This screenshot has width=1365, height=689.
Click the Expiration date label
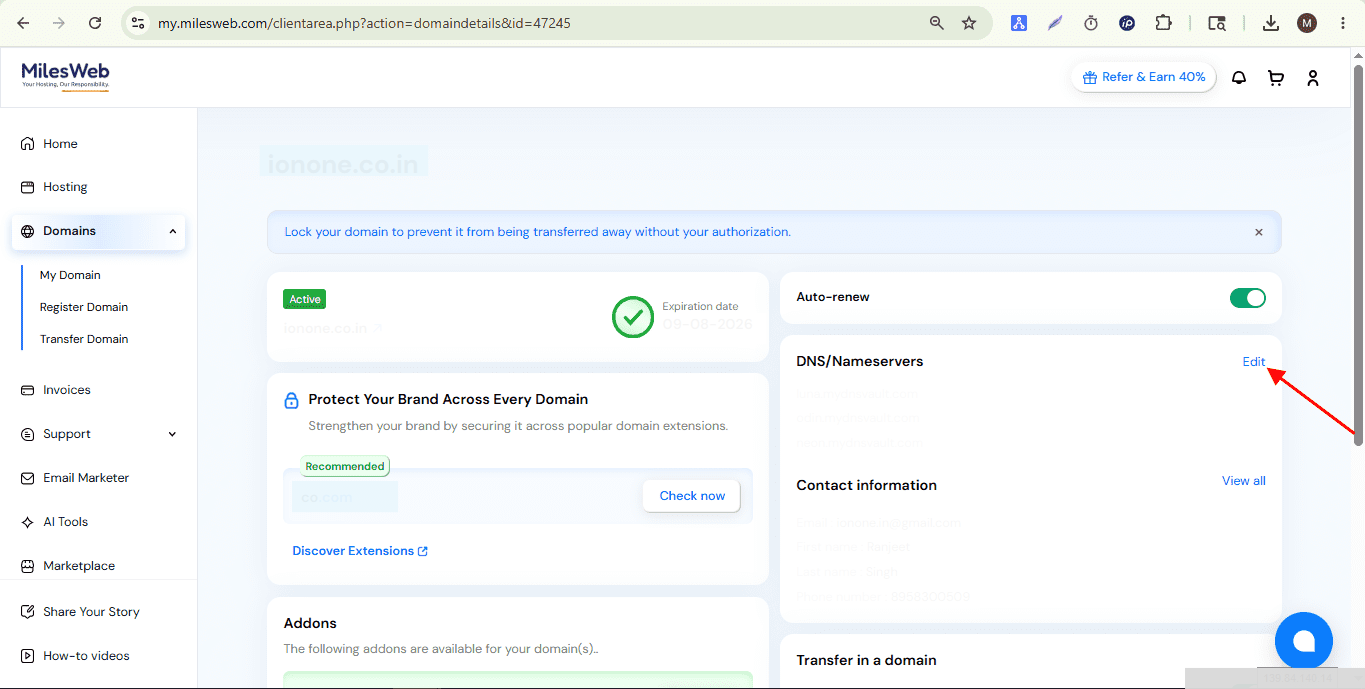tap(700, 306)
